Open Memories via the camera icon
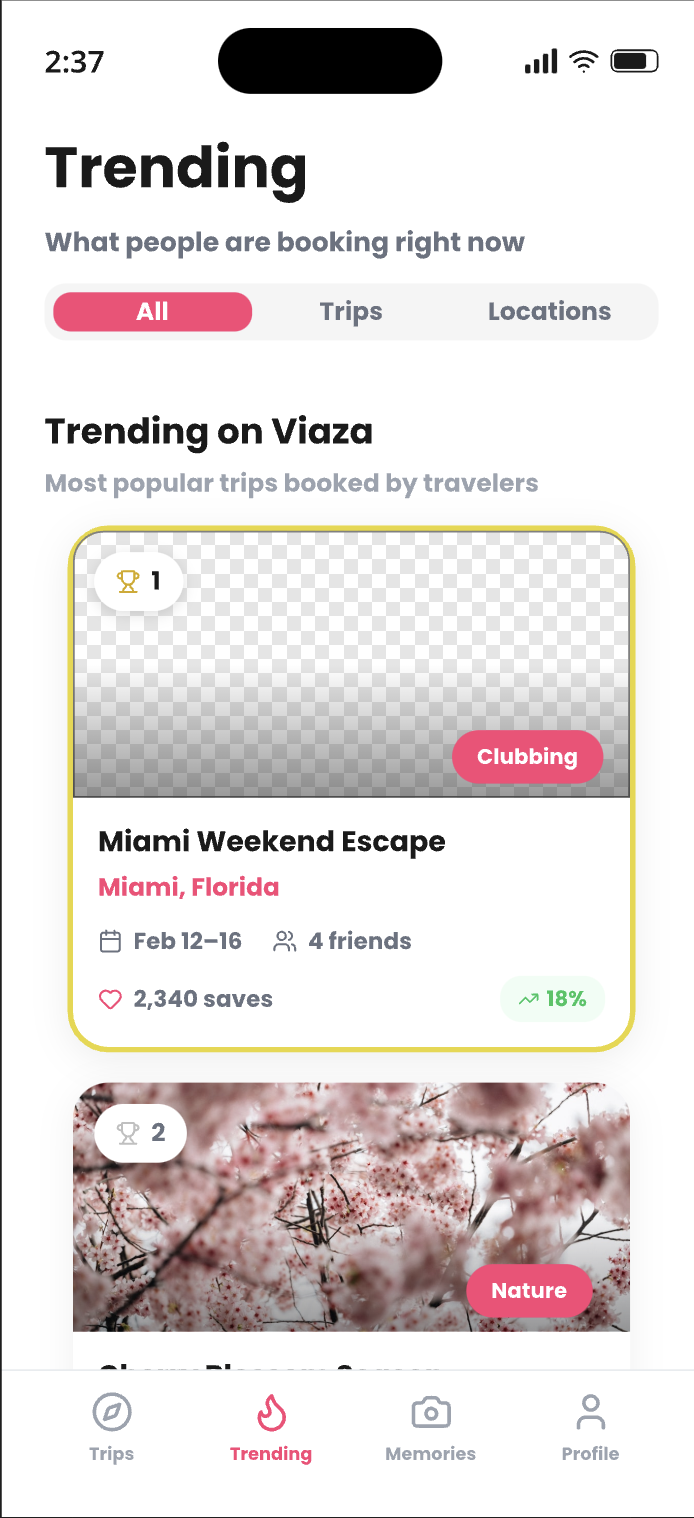This screenshot has width=694, height=1518. [x=430, y=1411]
